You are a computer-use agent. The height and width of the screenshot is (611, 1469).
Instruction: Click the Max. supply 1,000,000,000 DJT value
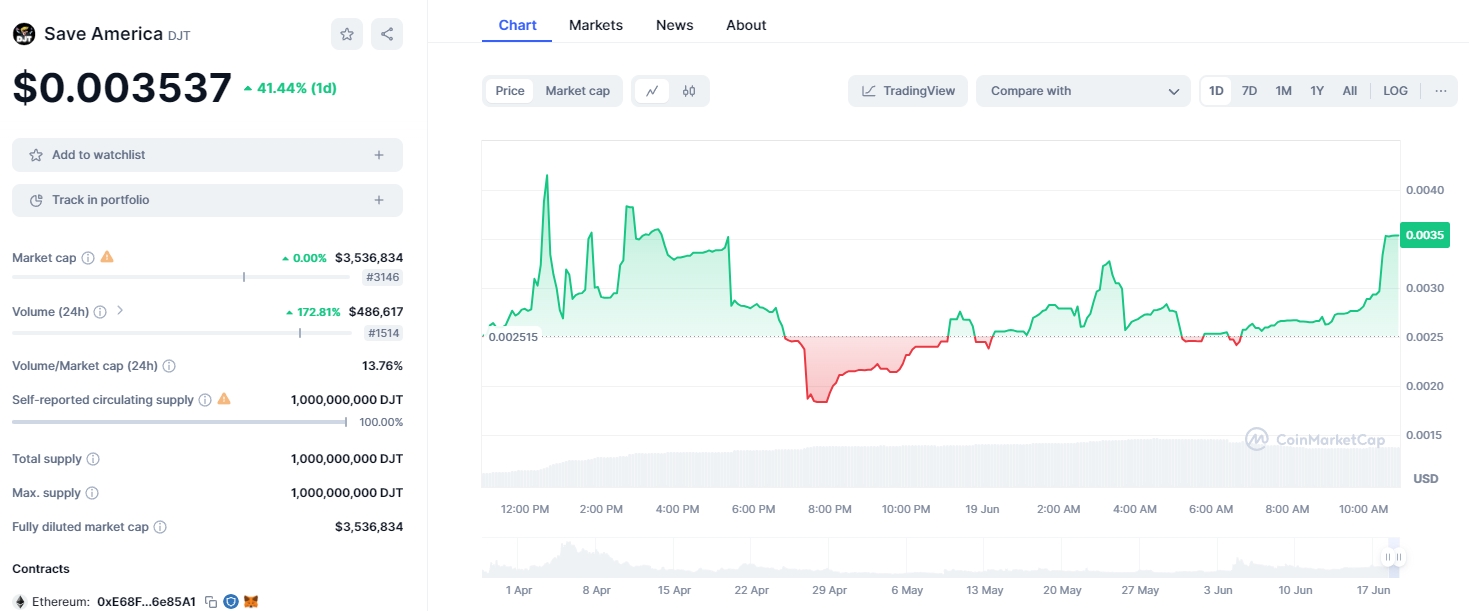347,493
